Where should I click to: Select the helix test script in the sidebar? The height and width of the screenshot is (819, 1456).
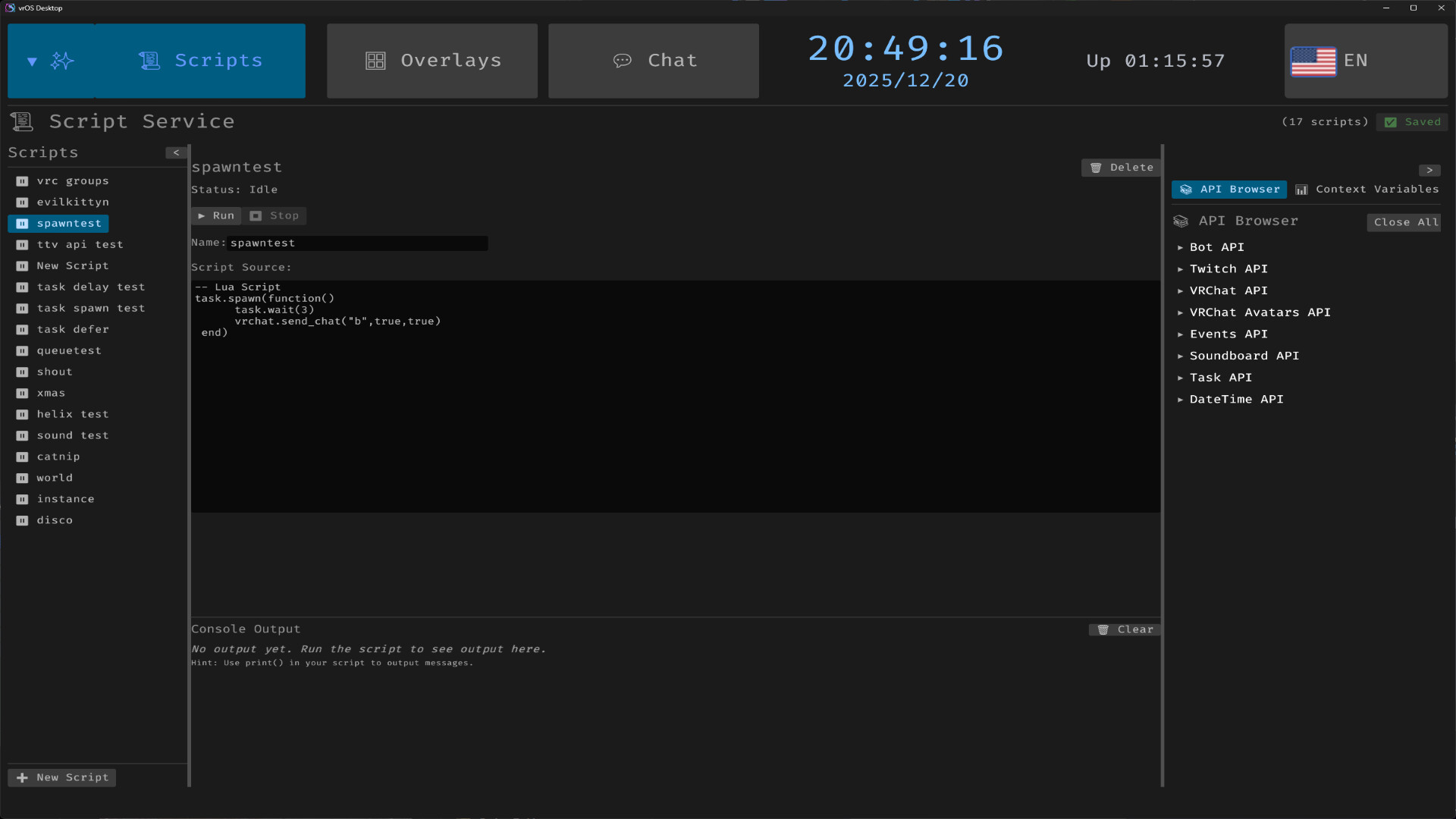tap(72, 414)
